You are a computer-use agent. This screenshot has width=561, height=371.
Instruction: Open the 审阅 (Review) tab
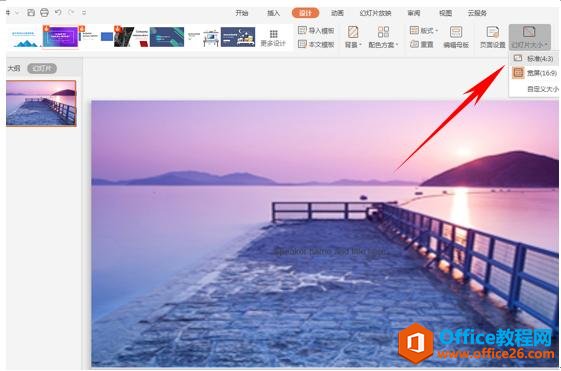(x=414, y=13)
